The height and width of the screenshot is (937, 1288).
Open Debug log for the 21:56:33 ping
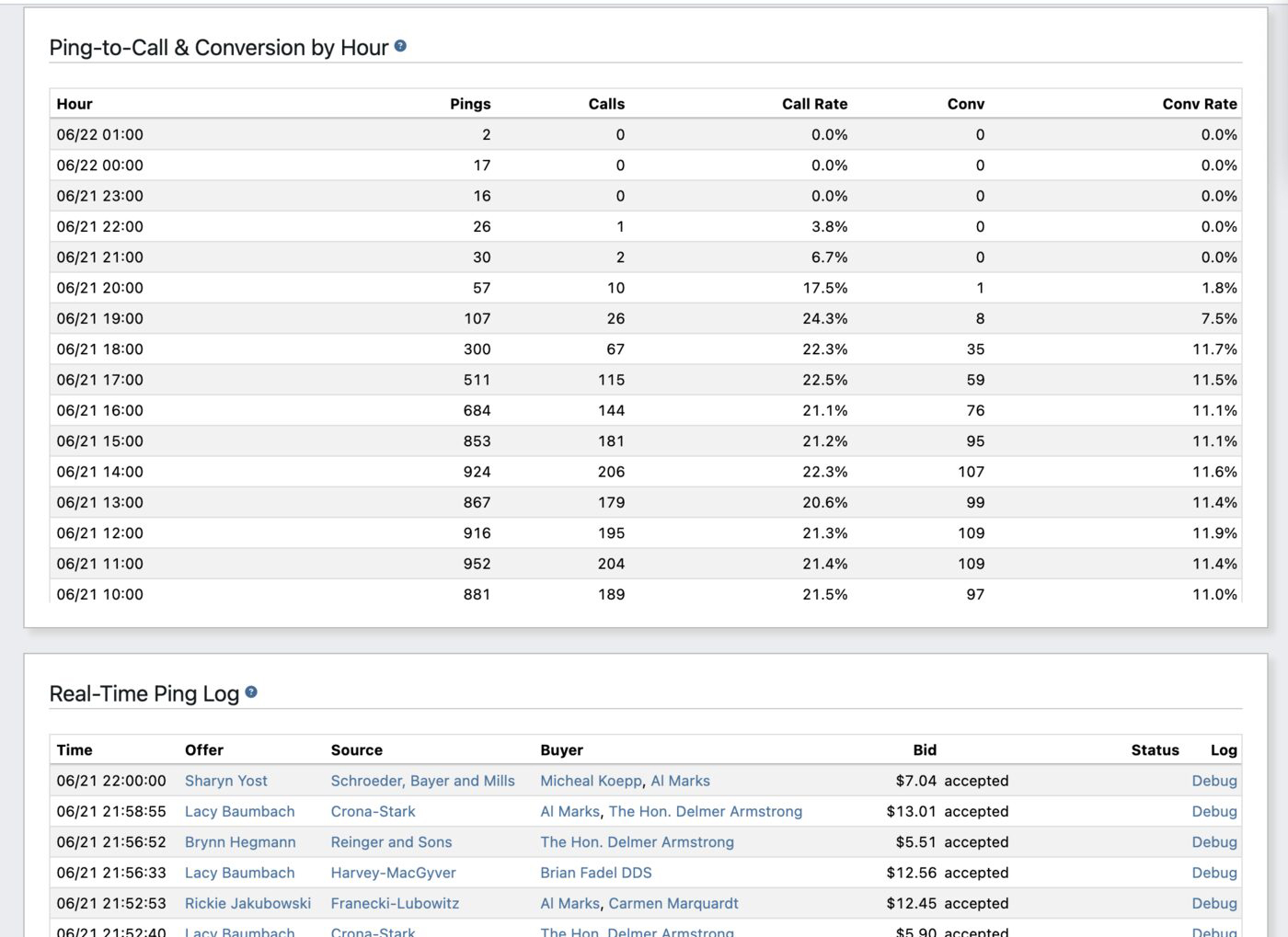coord(1214,873)
